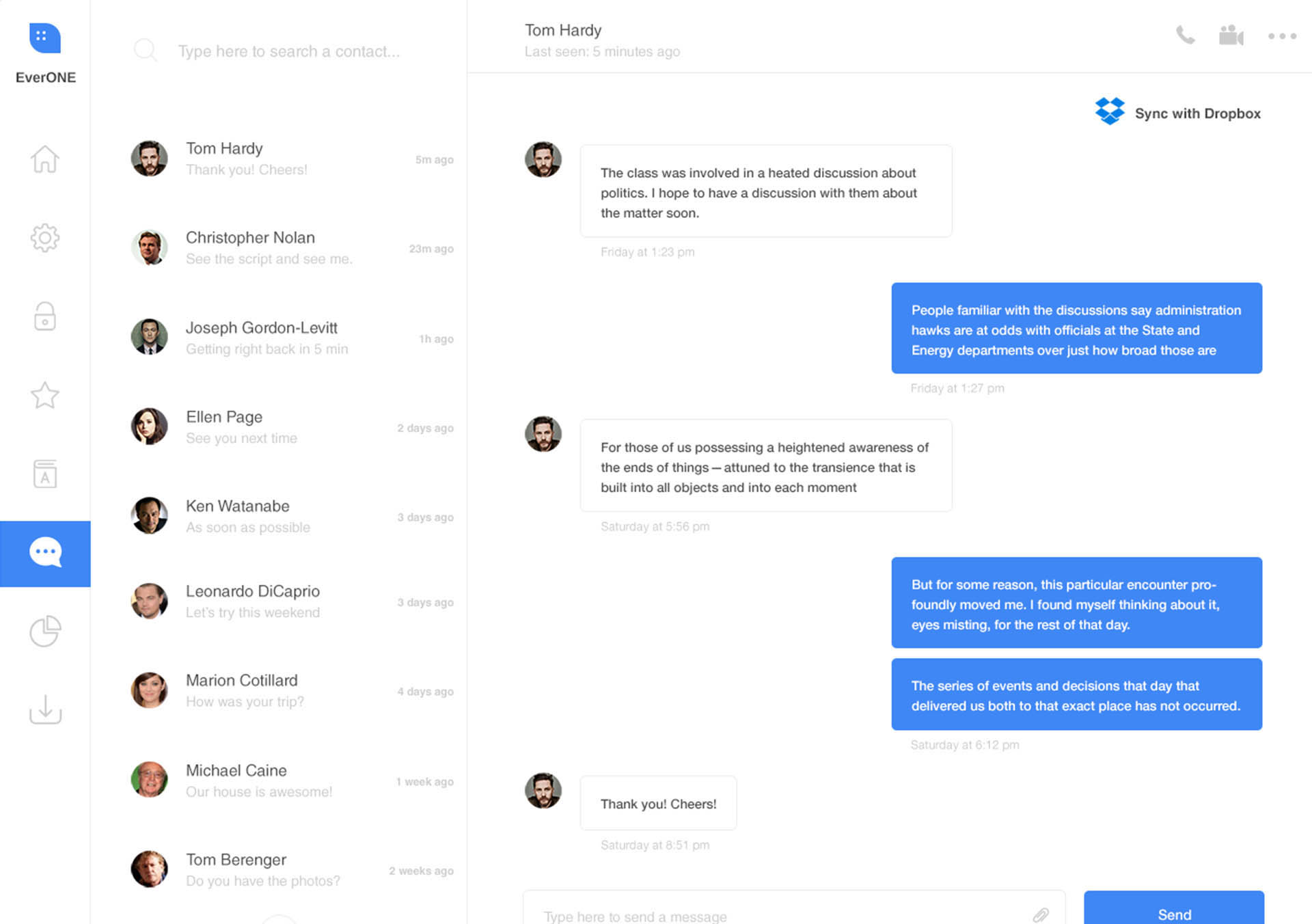Click the lock icon in sidebar
This screenshot has width=1312, height=924.
(45, 316)
